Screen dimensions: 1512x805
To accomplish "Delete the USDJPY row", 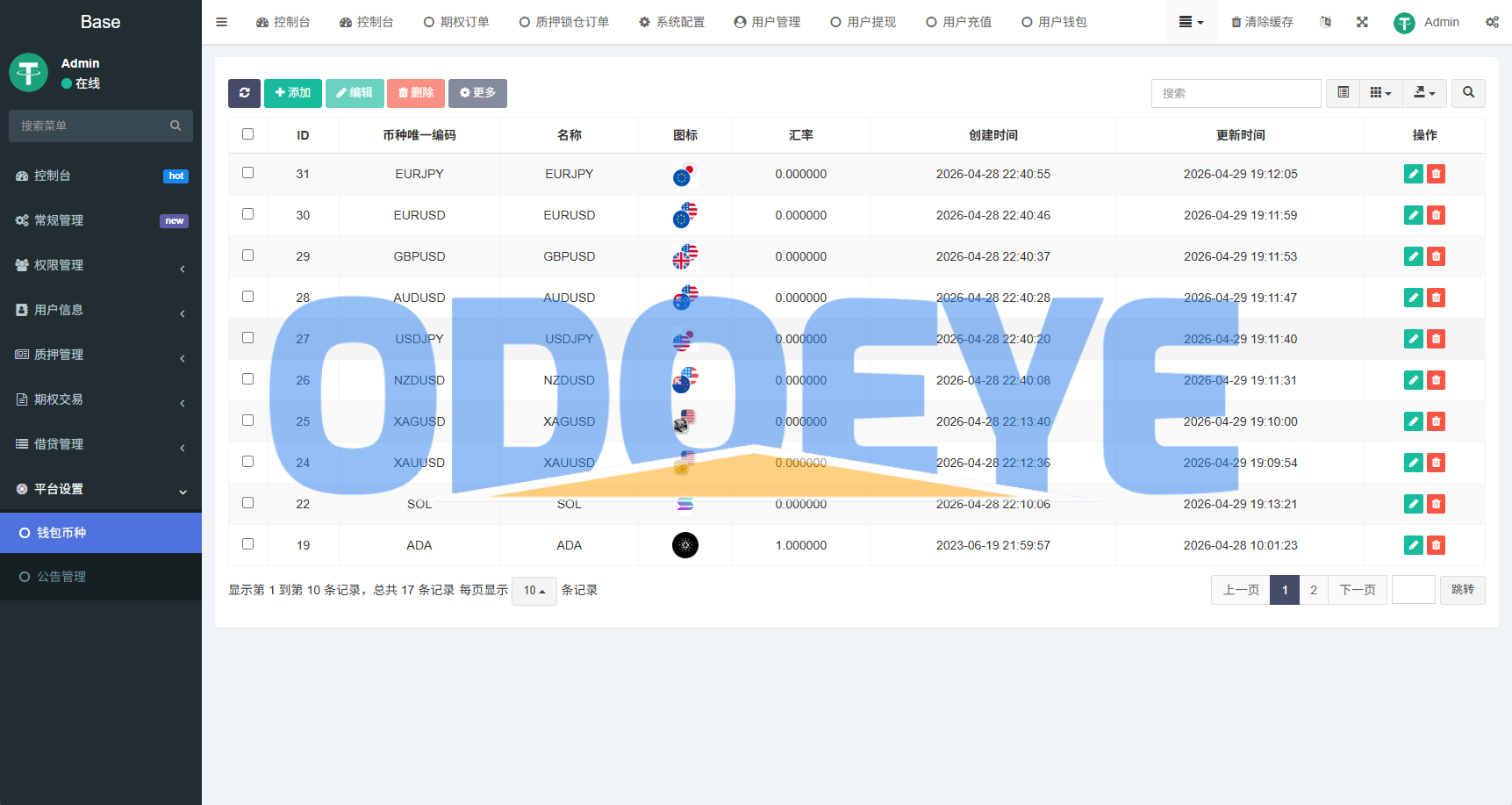I will [x=1436, y=339].
